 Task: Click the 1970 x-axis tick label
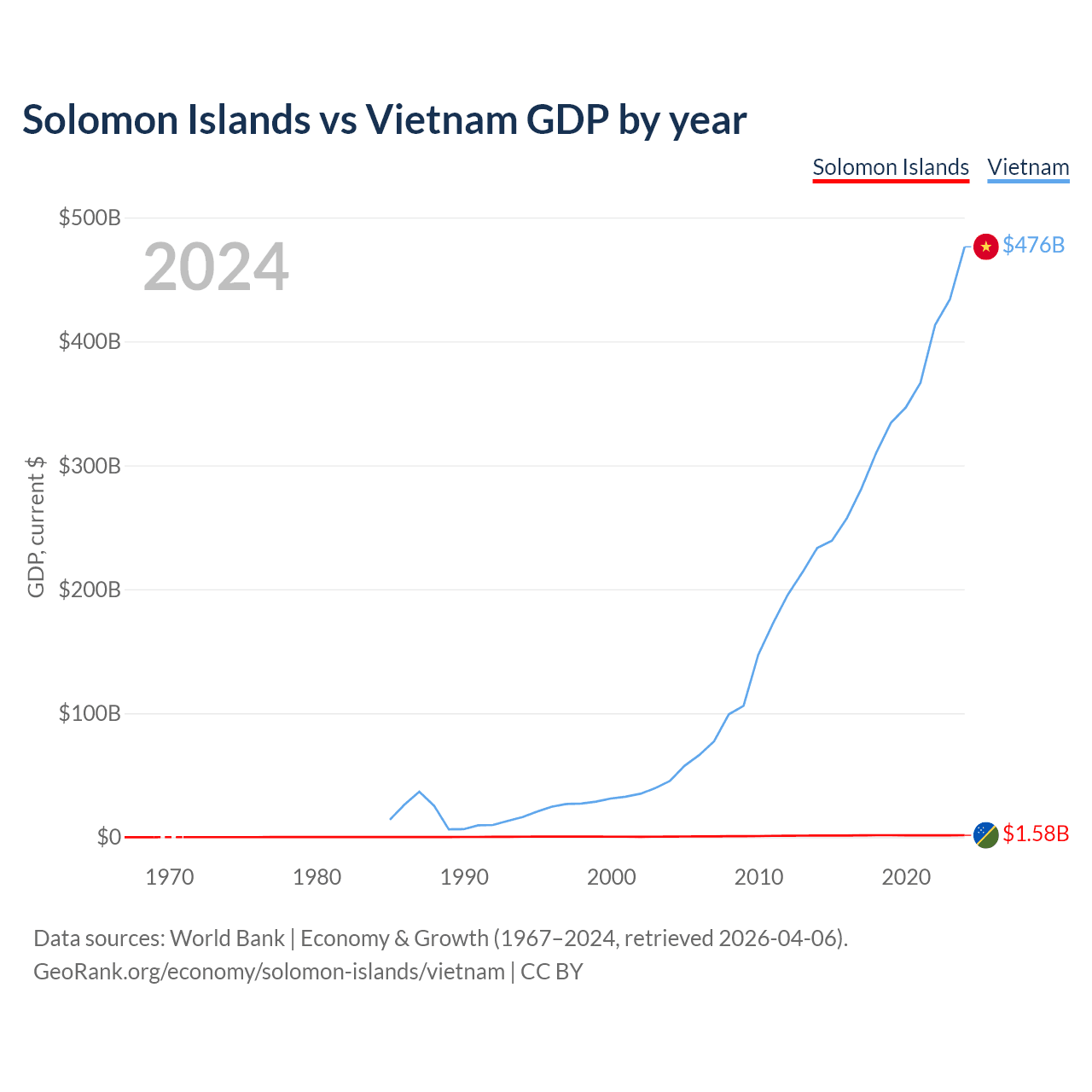click(170, 877)
